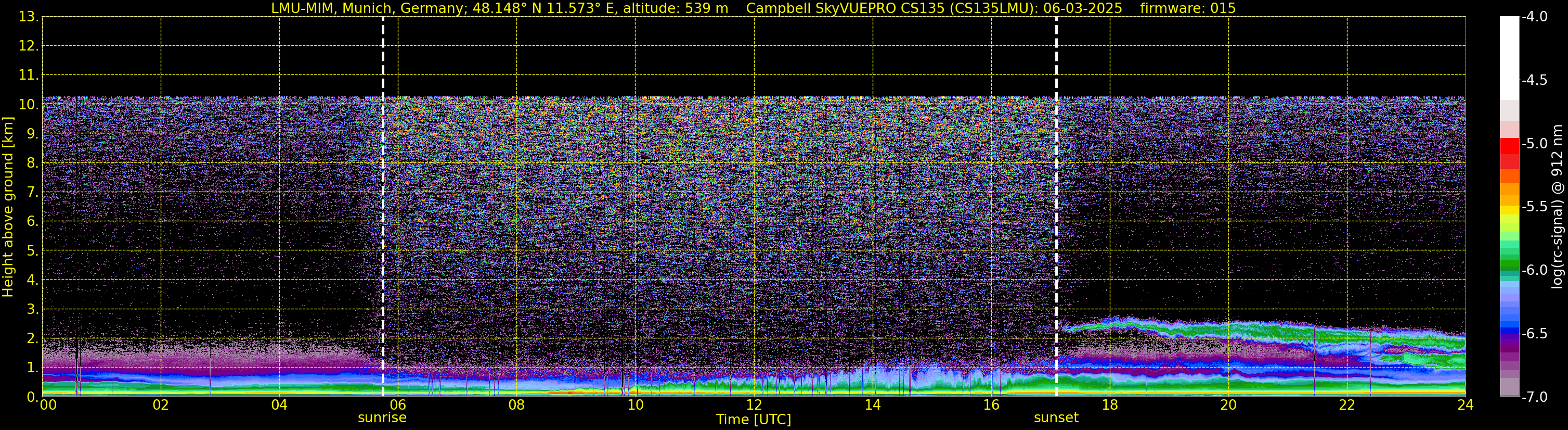Image resolution: width=1568 pixels, height=430 pixels.
Task: Click the height axis tick label '6.'
Action: pyautogui.click(x=32, y=221)
